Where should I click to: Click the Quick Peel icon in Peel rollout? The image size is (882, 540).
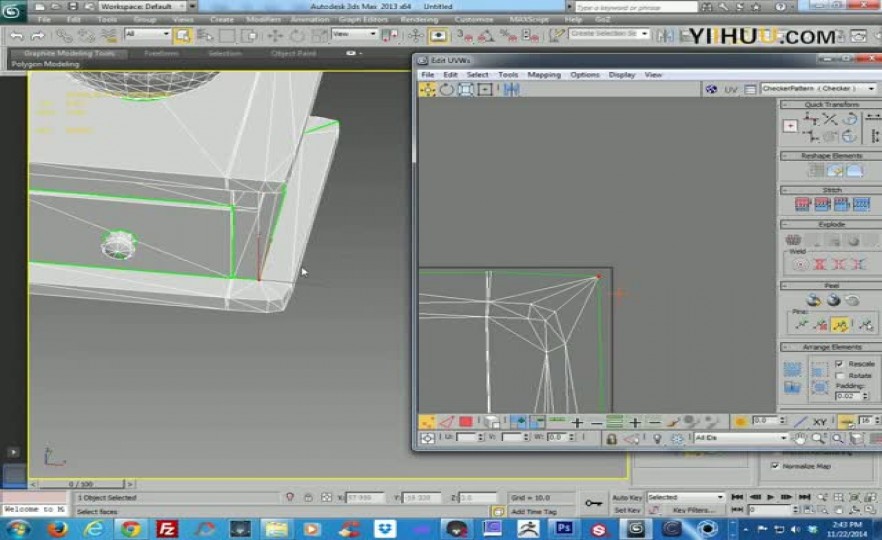click(813, 300)
